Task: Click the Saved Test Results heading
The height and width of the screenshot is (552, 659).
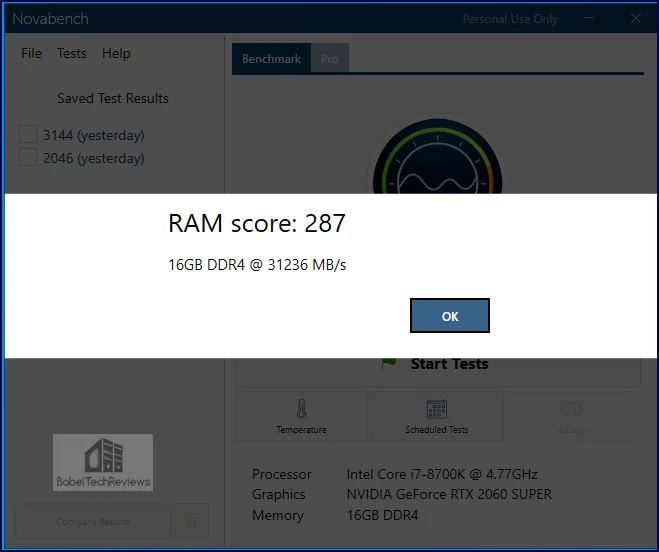Action: [x=113, y=98]
